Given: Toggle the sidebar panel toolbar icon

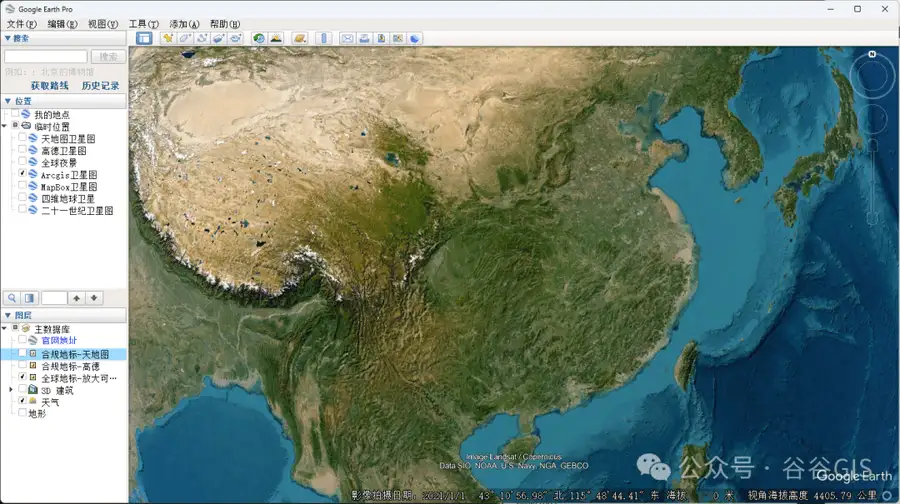Looking at the screenshot, I should click(x=144, y=38).
